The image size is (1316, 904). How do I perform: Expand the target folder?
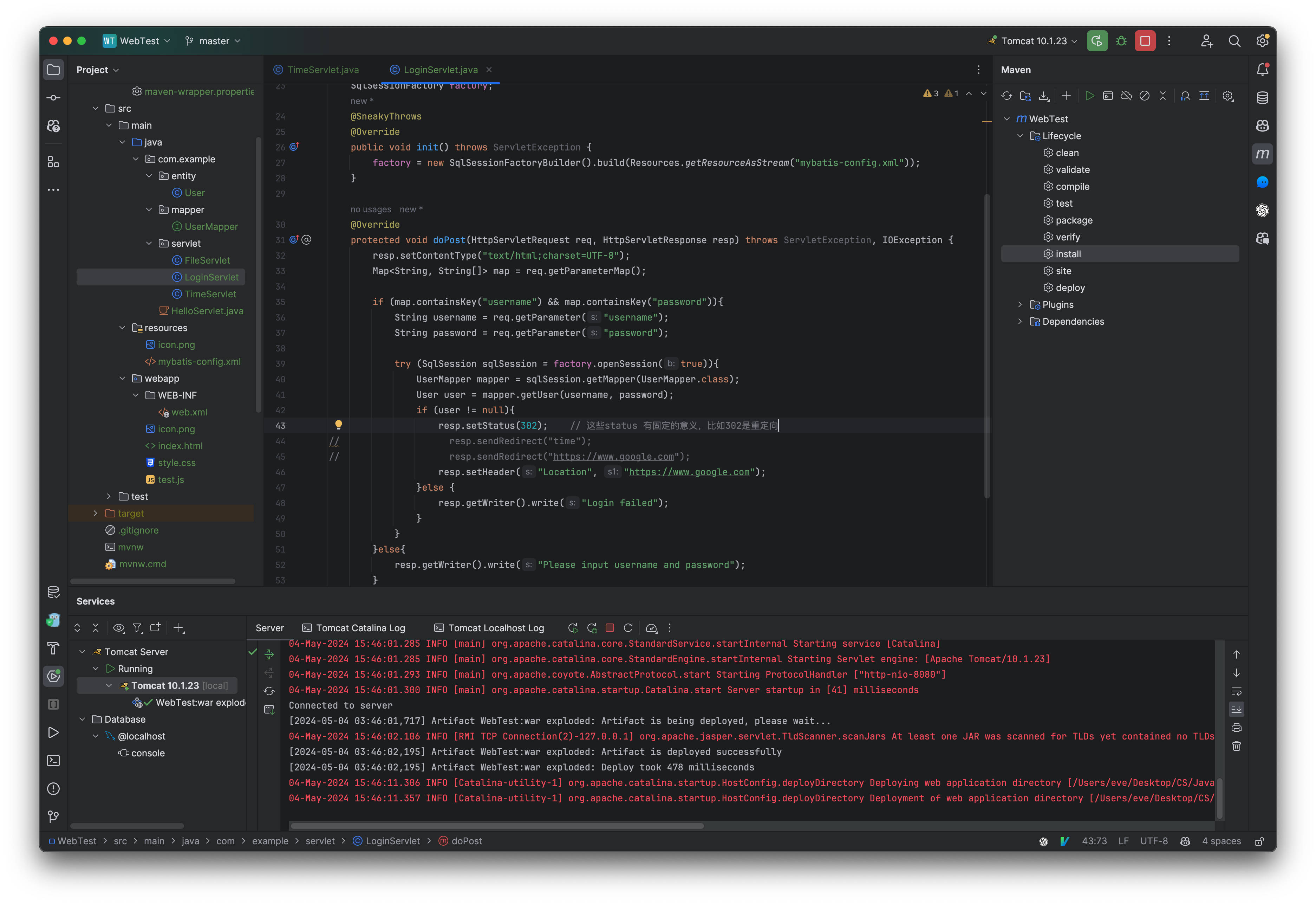click(95, 513)
